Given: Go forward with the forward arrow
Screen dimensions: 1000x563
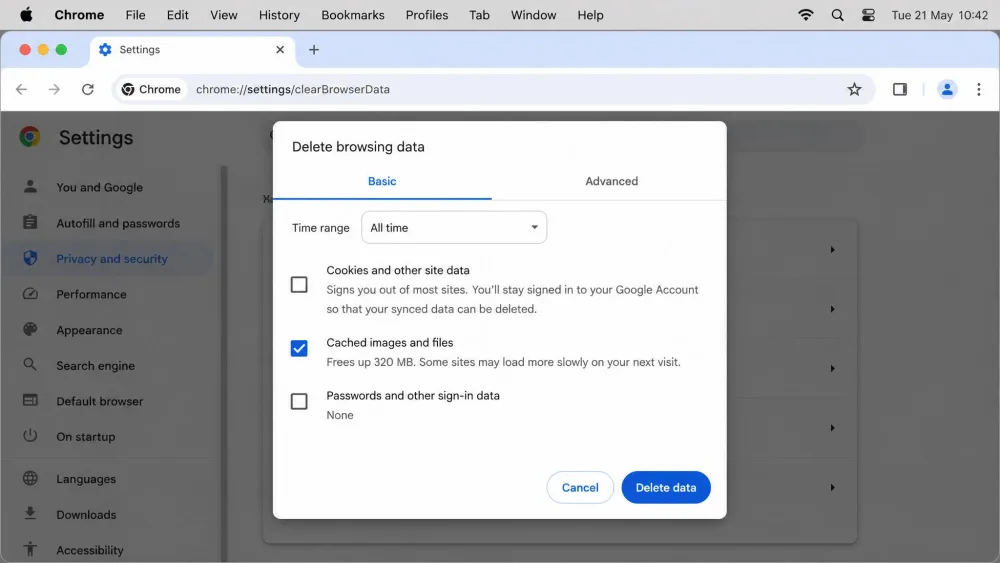Looking at the screenshot, I should click(x=54, y=89).
